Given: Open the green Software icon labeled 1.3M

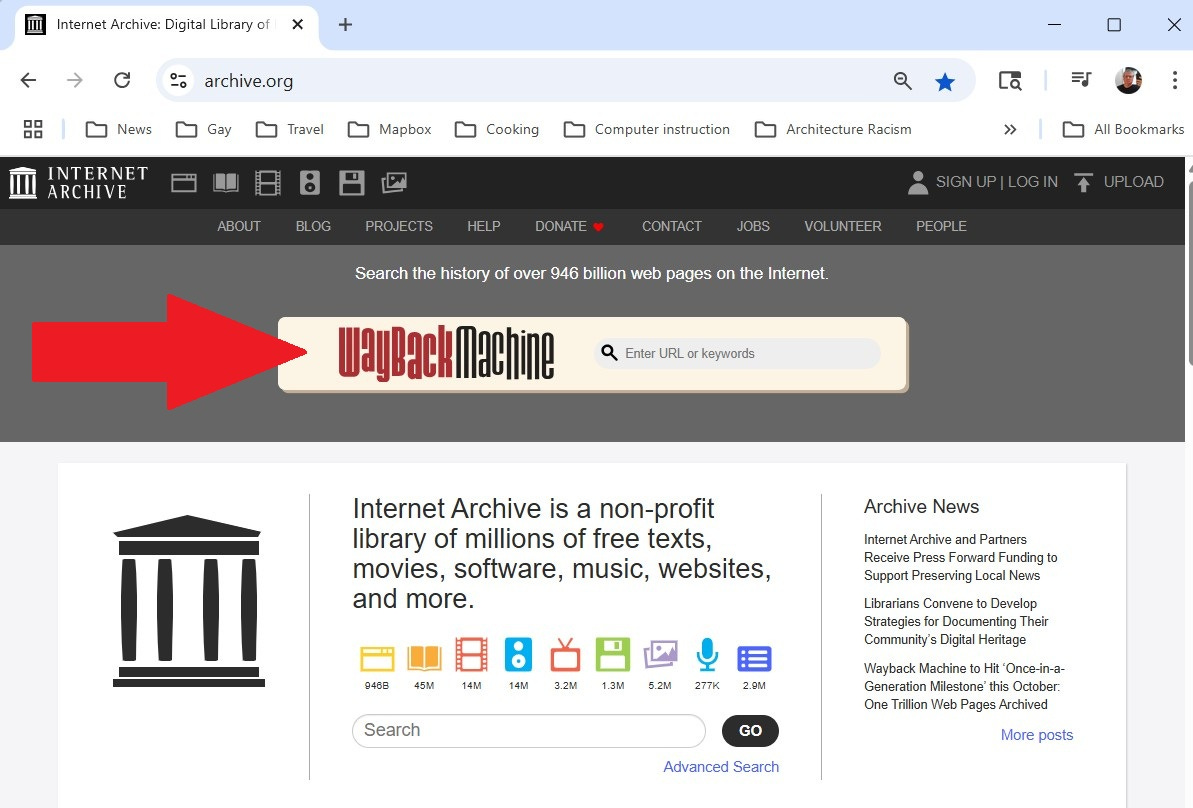Looking at the screenshot, I should tap(612, 654).
